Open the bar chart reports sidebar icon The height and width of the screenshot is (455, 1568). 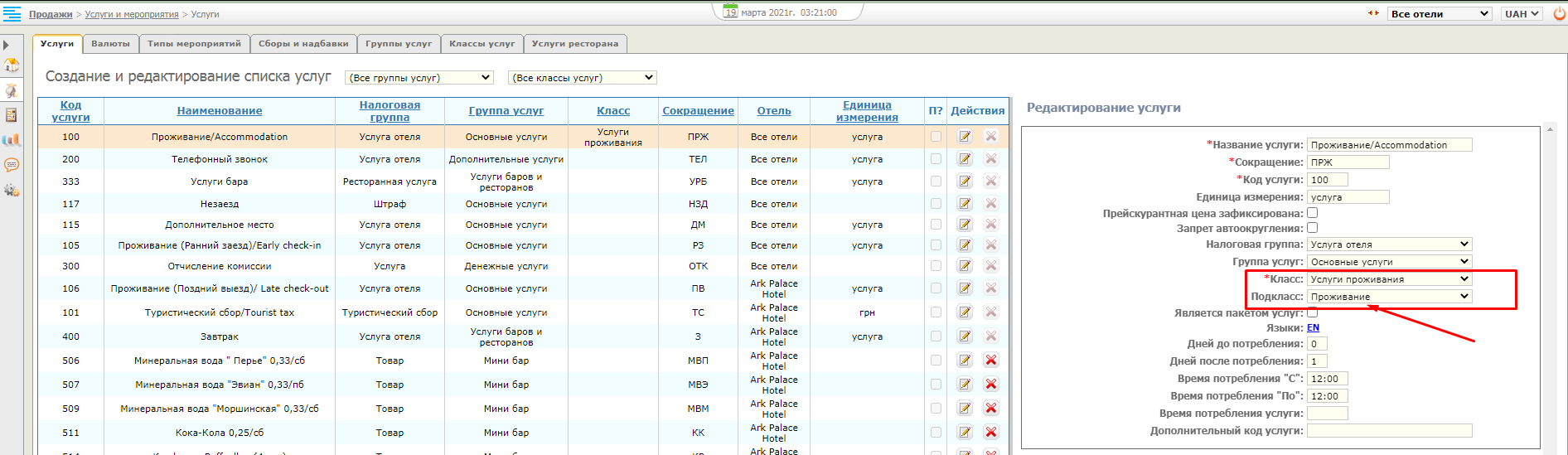point(12,140)
